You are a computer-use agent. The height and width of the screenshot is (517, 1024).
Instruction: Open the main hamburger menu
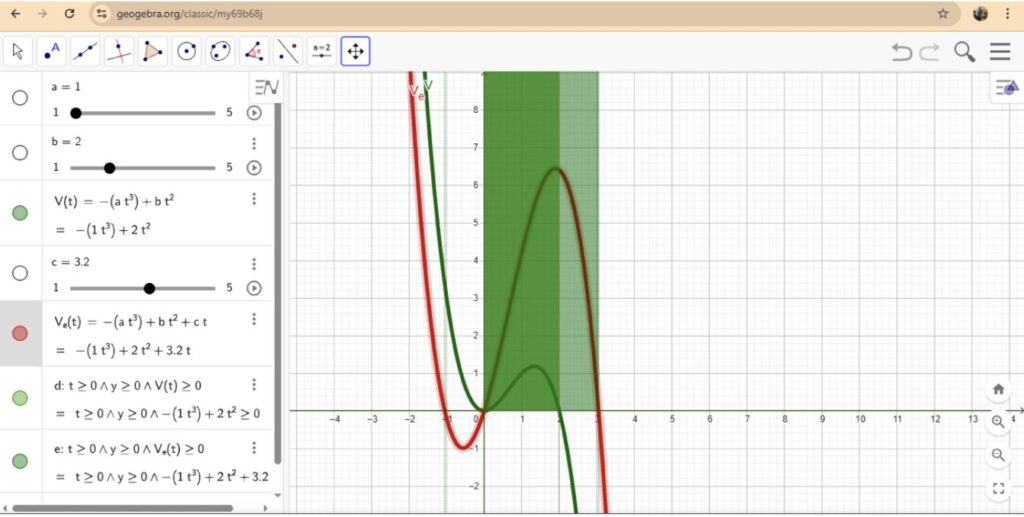click(x=1000, y=52)
